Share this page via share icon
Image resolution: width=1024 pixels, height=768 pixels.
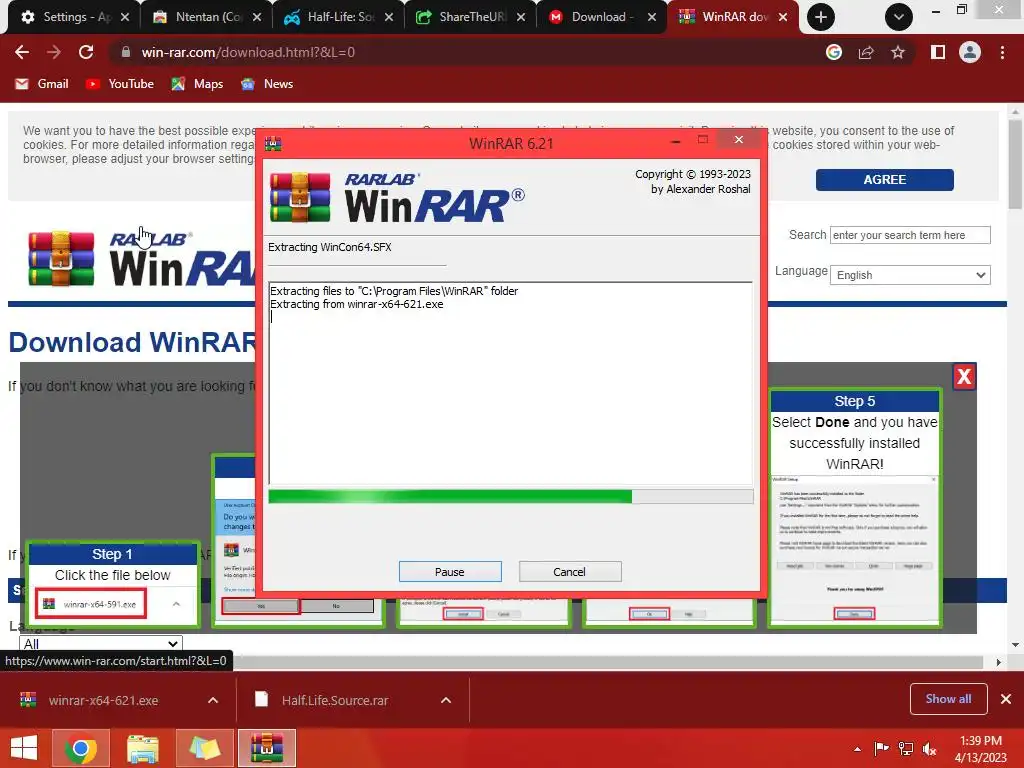866,52
